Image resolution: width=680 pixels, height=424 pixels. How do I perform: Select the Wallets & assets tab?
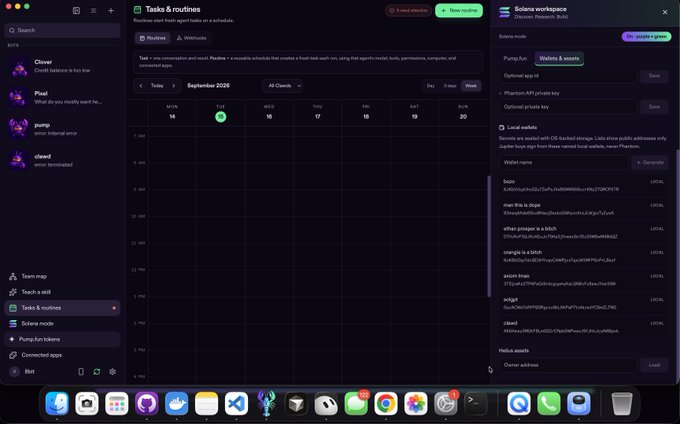(559, 59)
